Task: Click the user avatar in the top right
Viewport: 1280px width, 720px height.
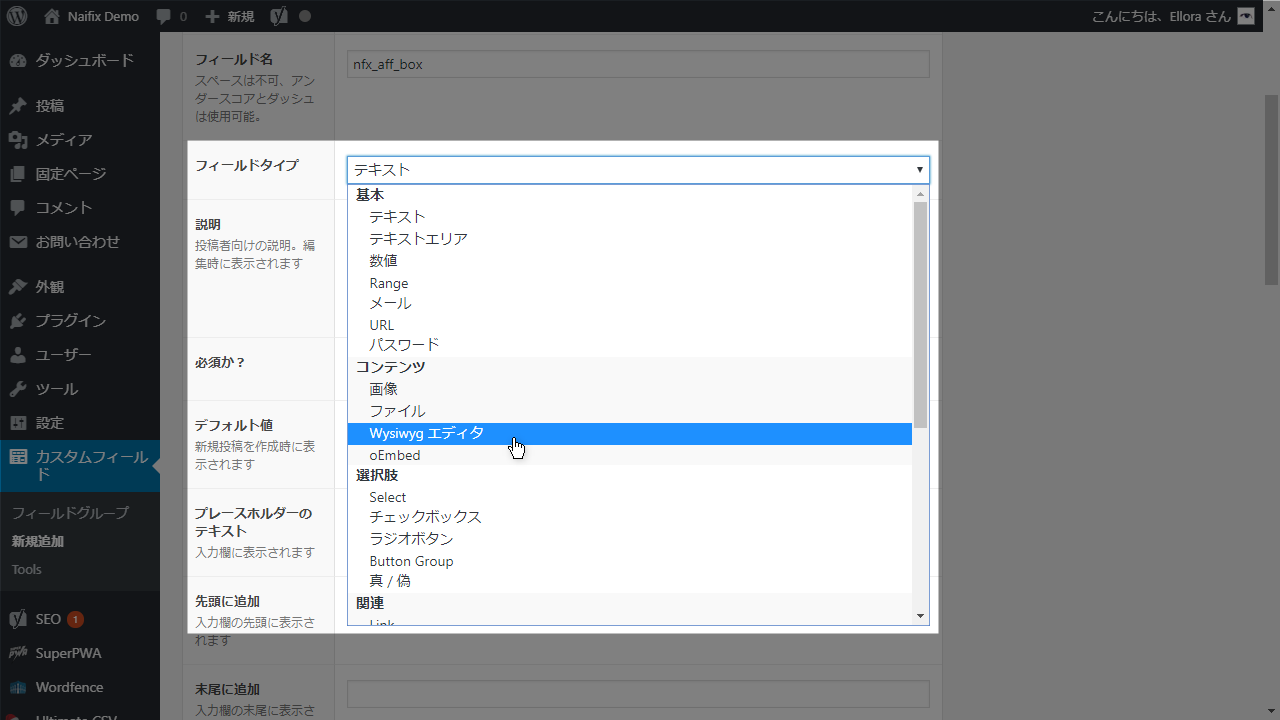Action: tap(1245, 16)
